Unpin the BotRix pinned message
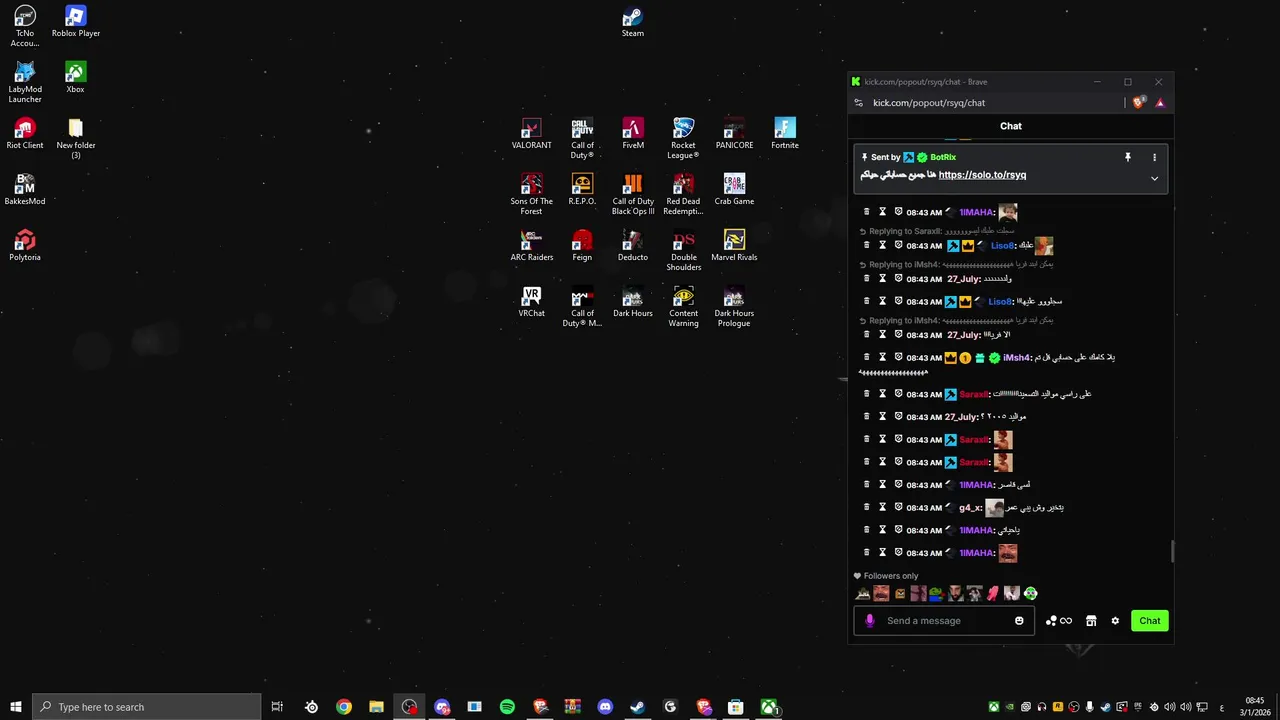Screen dimensions: 1280x720 coord(1127,157)
